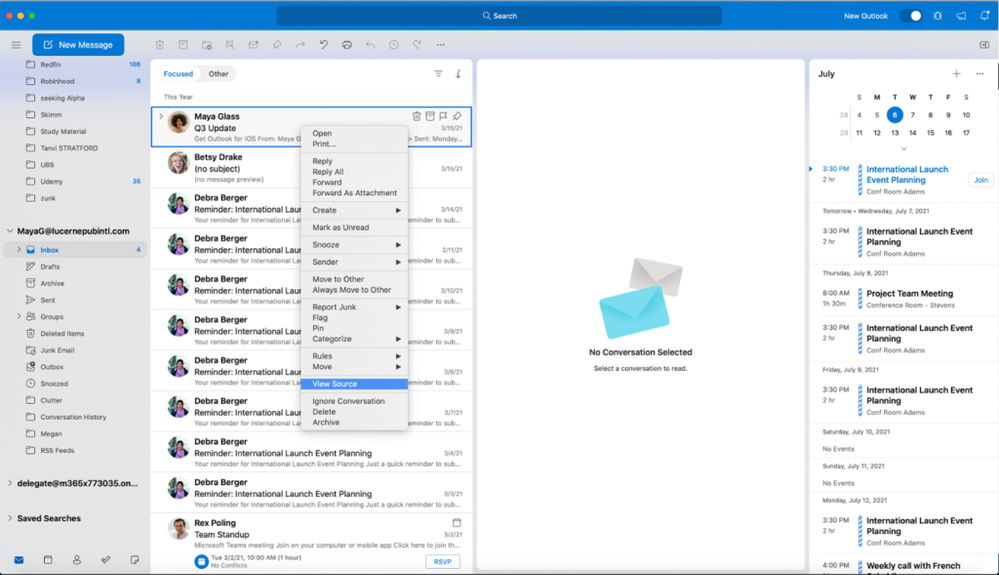The image size is (999, 575).
Task: Select the Focused inbox tab
Action: [x=178, y=74]
